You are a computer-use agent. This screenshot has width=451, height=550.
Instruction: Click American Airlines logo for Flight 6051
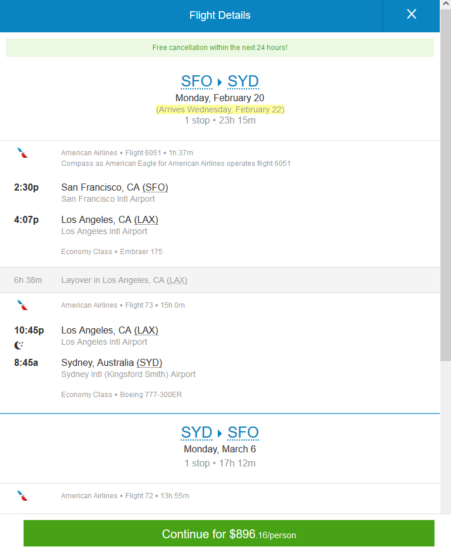(x=23, y=153)
